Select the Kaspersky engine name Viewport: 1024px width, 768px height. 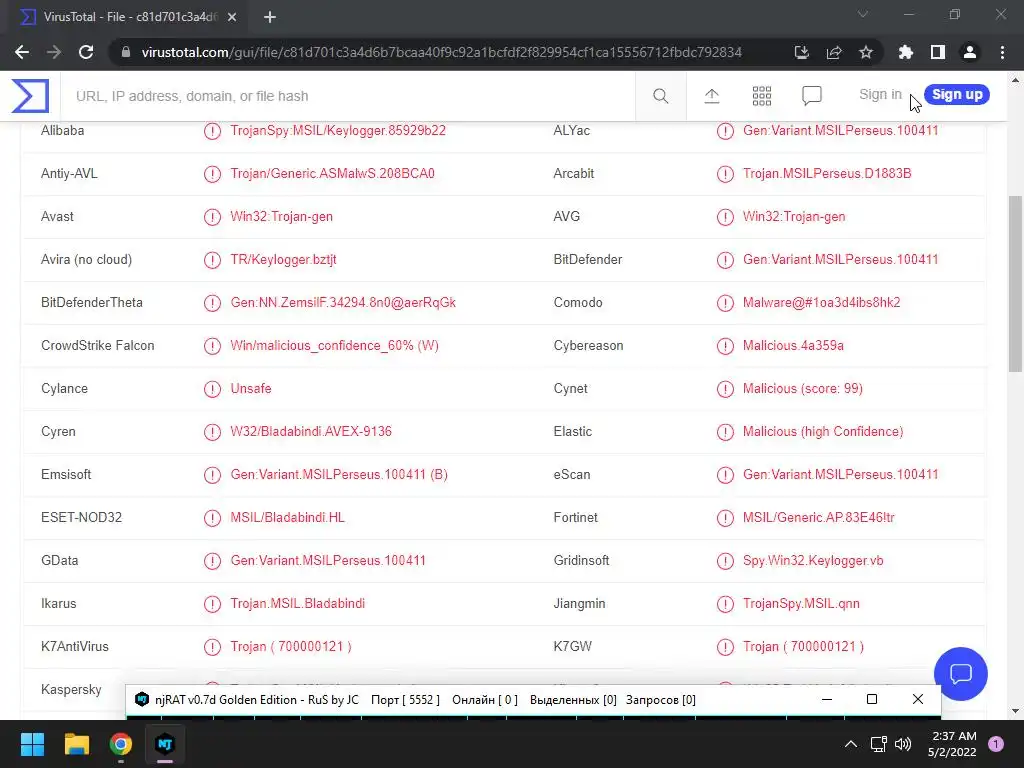[71, 690]
